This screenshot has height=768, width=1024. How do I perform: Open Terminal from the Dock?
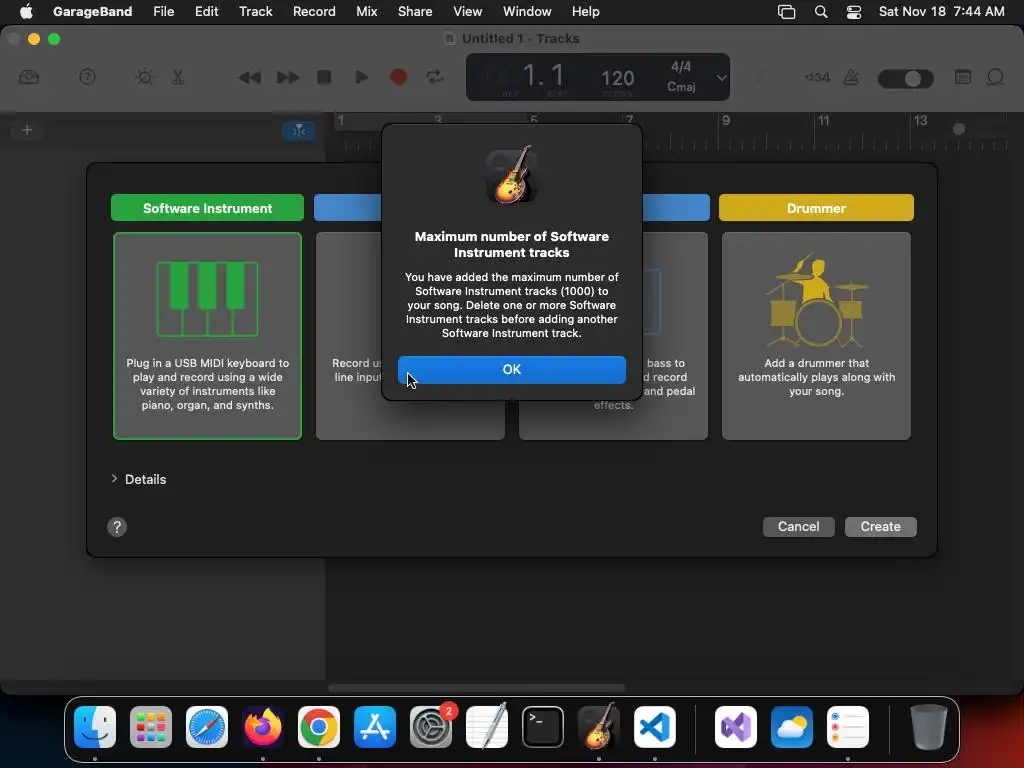[x=543, y=727]
